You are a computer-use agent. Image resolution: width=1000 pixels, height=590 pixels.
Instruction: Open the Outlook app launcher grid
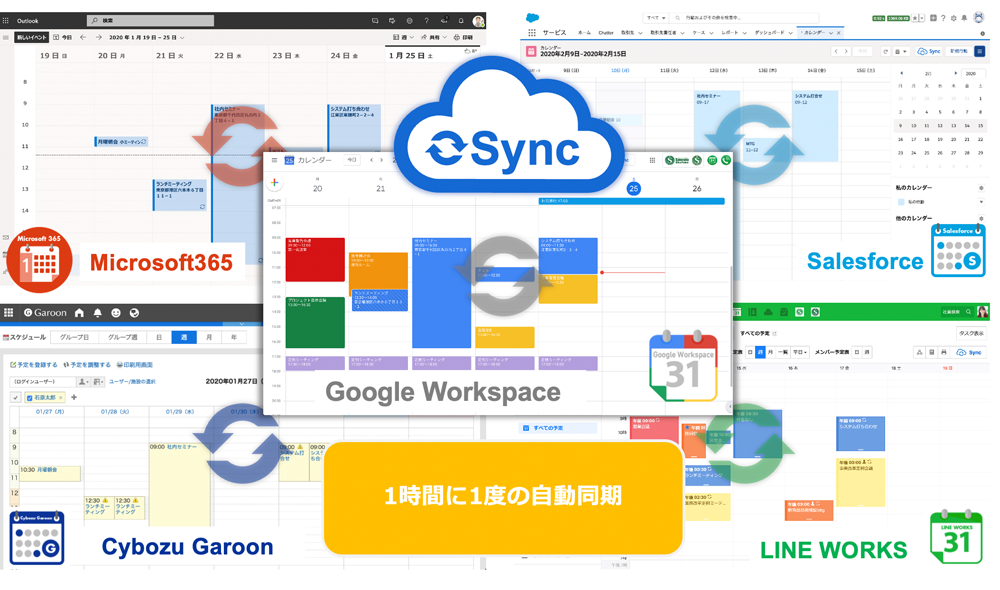tap(6, 20)
